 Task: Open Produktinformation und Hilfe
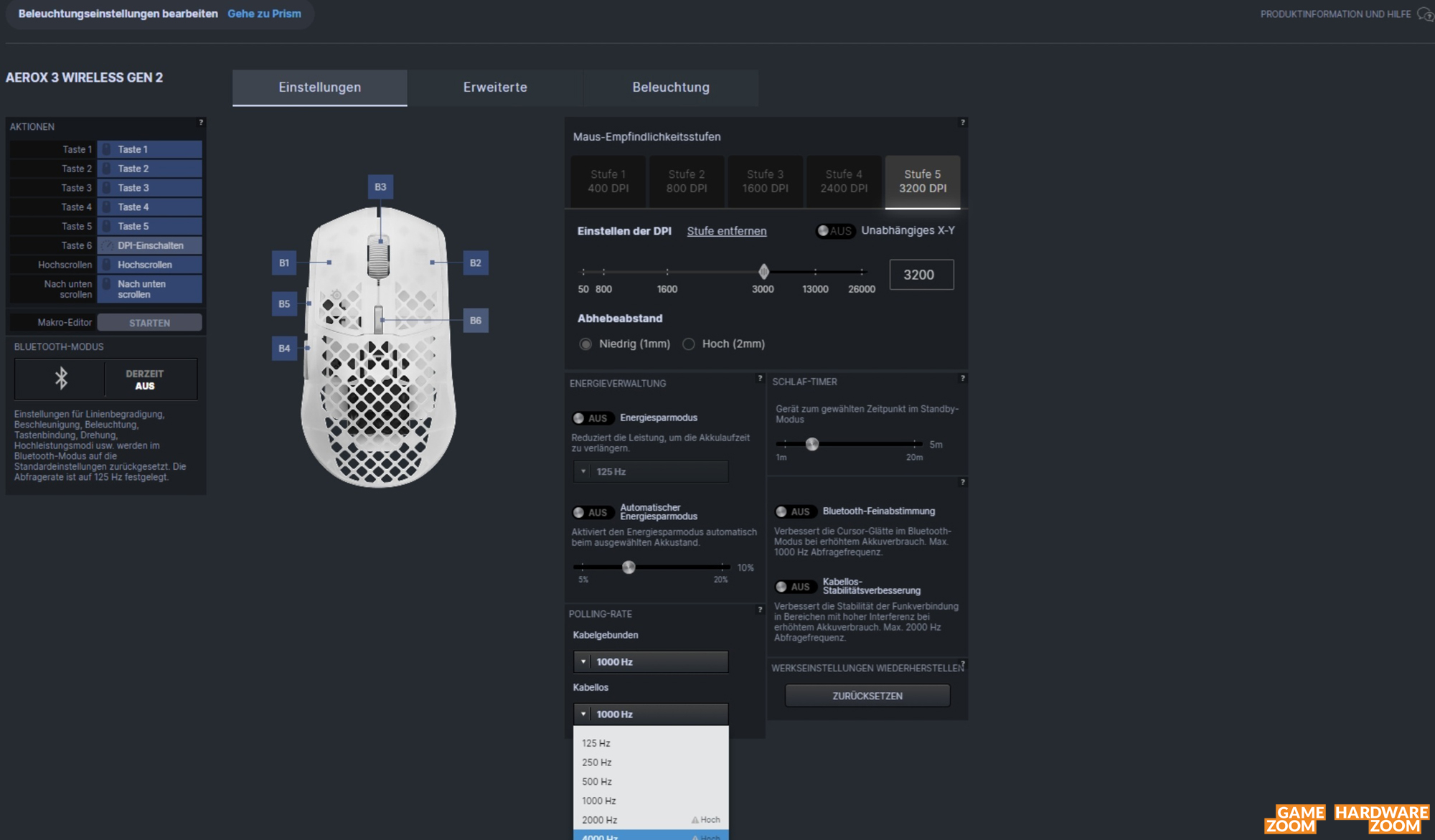coord(1335,14)
